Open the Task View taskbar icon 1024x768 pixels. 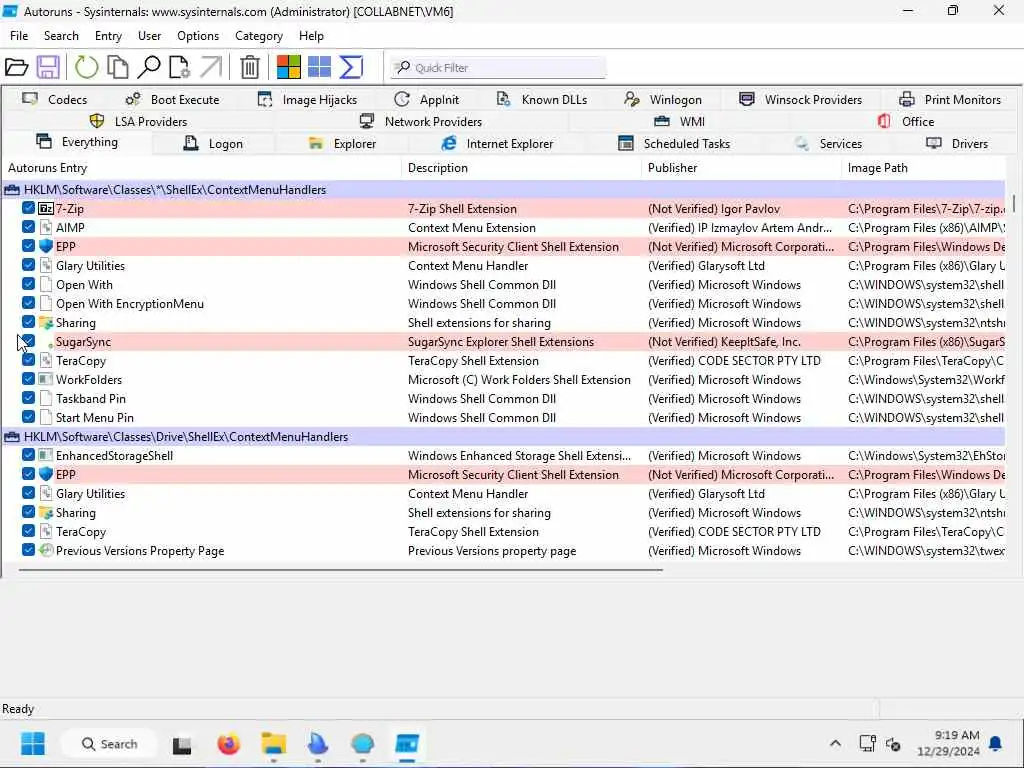(x=182, y=744)
